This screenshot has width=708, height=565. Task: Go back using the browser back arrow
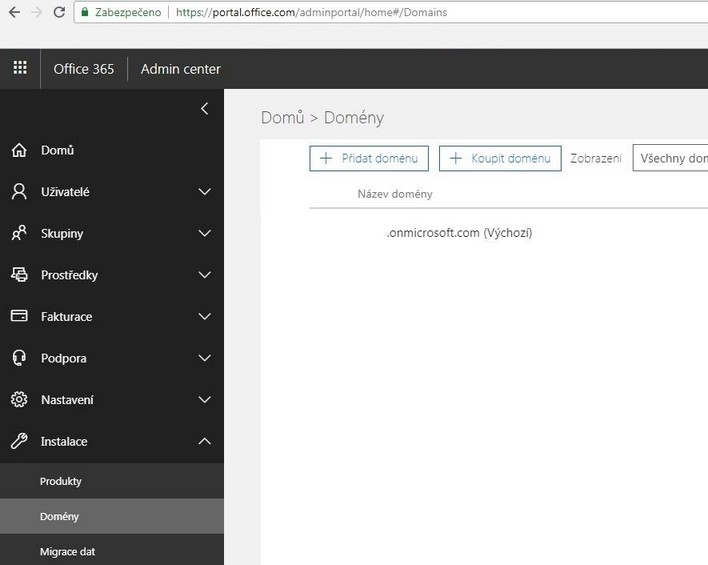pyautogui.click(x=14, y=12)
